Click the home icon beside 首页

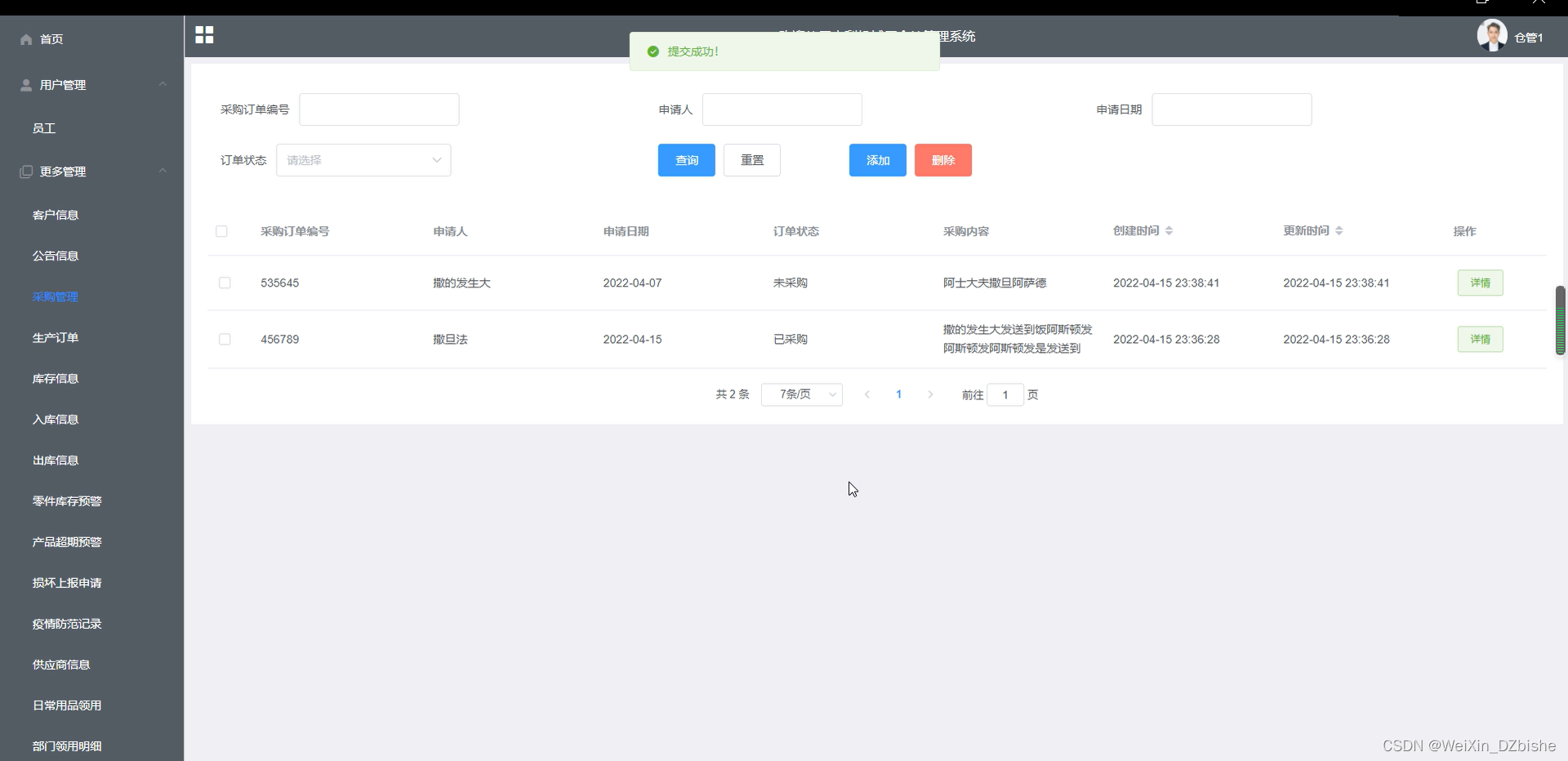click(26, 39)
